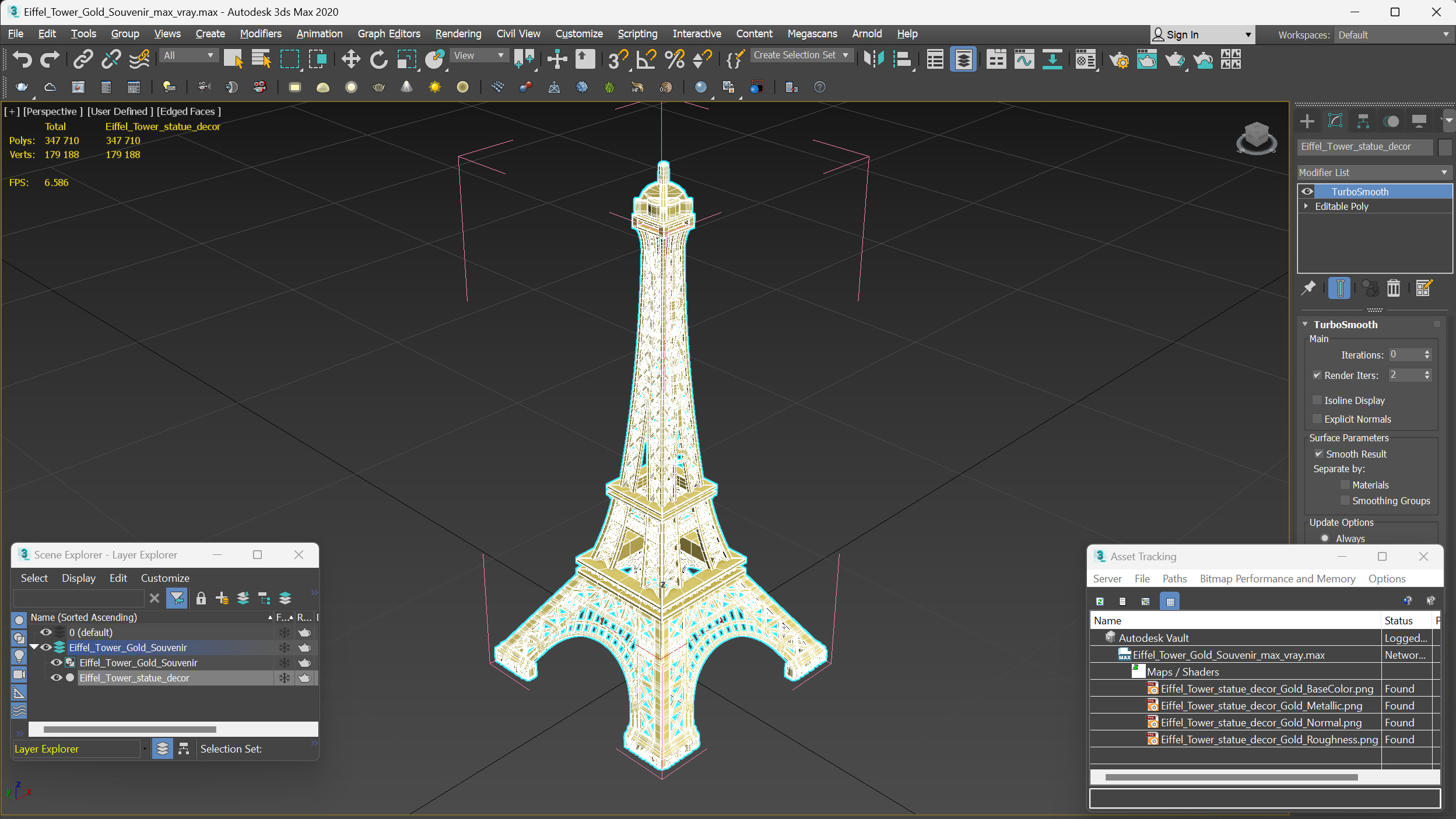The height and width of the screenshot is (819, 1456).
Task: Open Create Selection Set dropdown
Action: [x=801, y=55]
